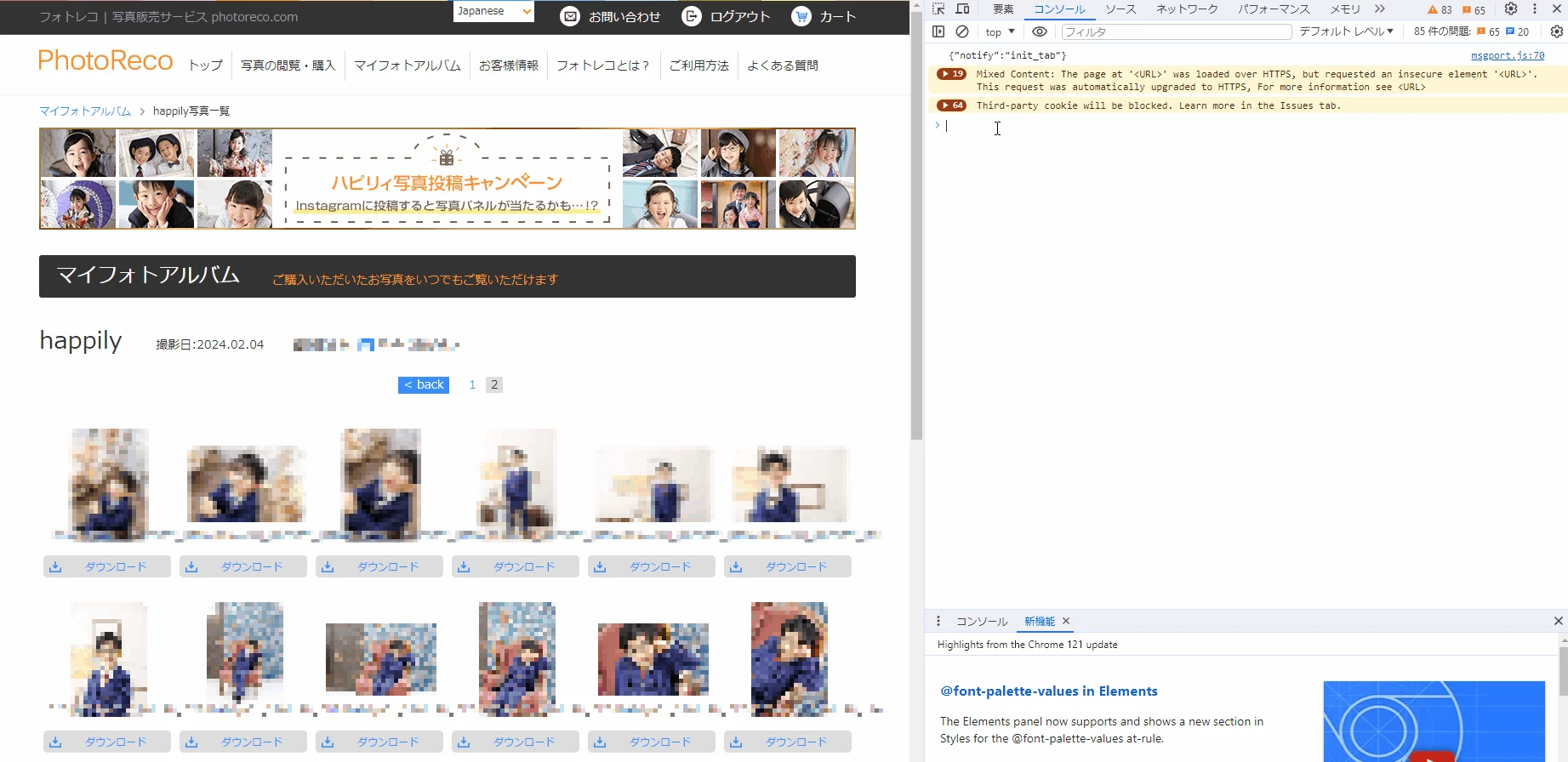1568x762 pixels.
Task: Click the first photo thumbnail in the first row
Action: [x=108, y=485]
